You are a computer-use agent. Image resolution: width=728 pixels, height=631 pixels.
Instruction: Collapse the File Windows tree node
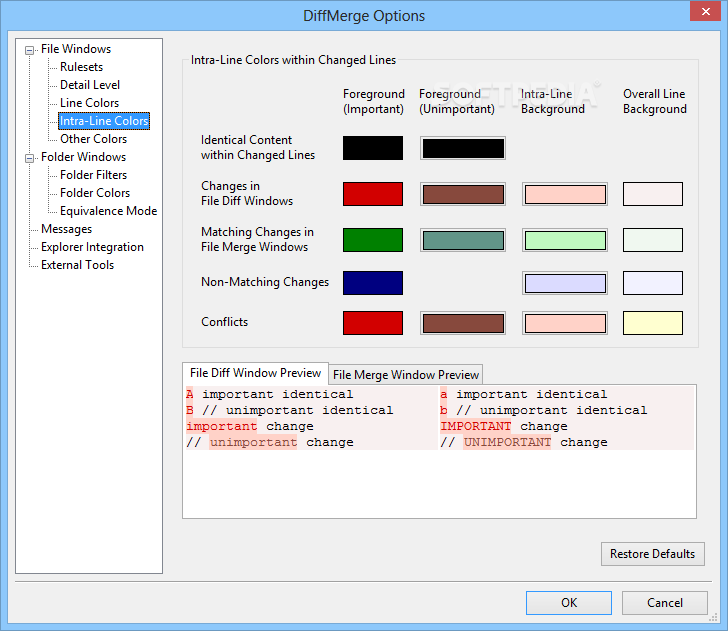click(29, 50)
